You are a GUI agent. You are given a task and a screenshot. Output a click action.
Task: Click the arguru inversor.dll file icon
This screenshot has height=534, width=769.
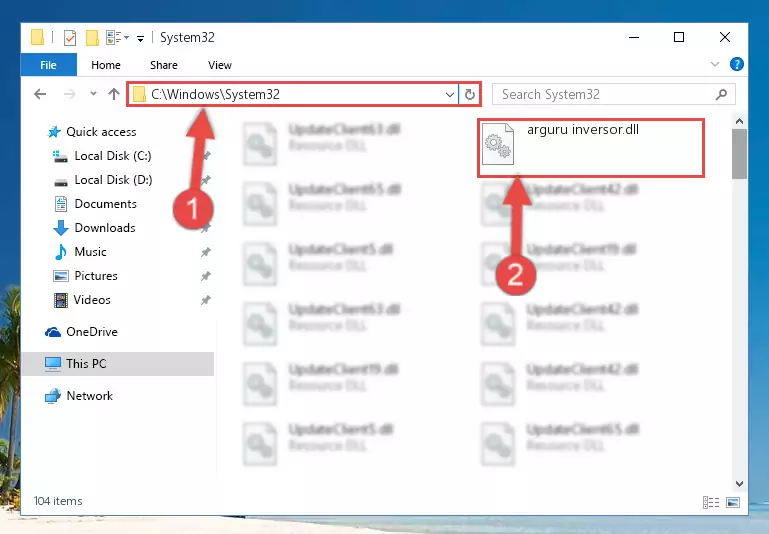pyautogui.click(x=498, y=144)
